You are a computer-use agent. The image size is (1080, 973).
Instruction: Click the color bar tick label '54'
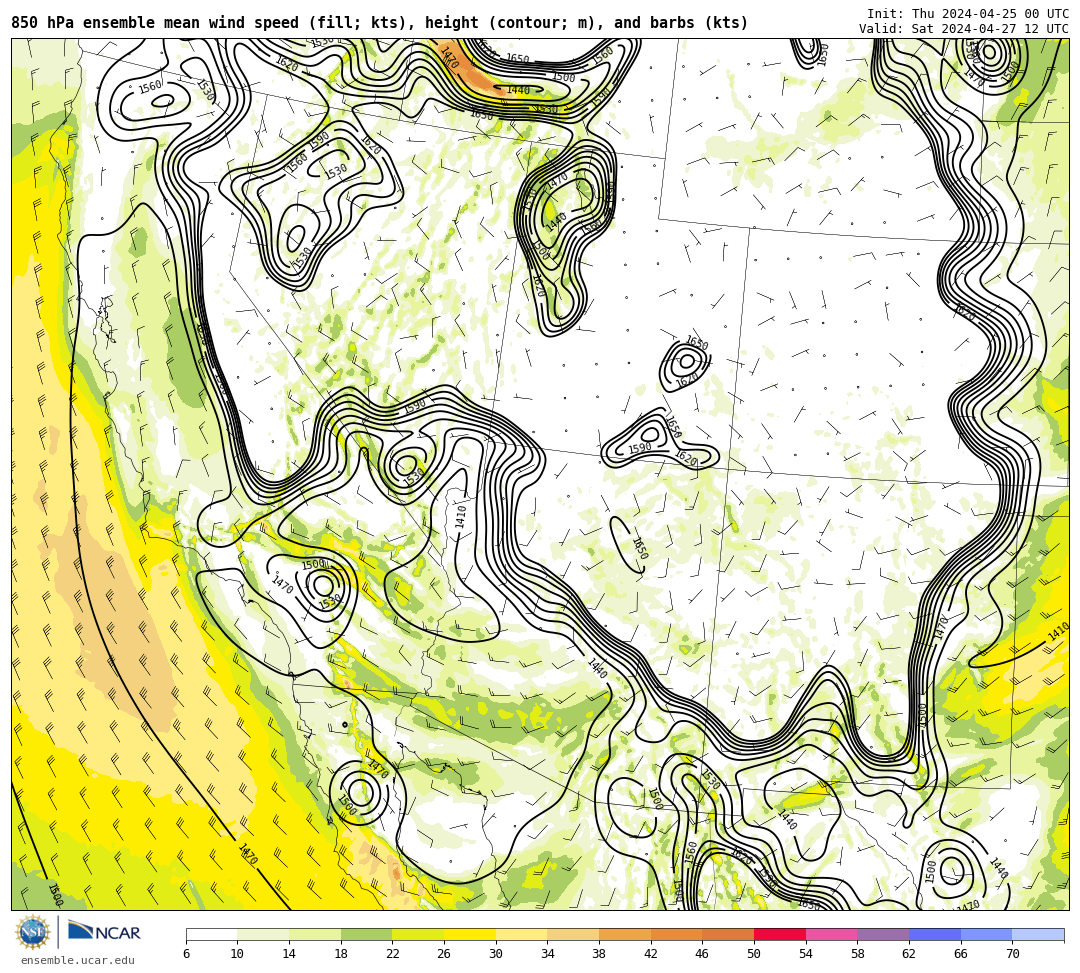[805, 954]
